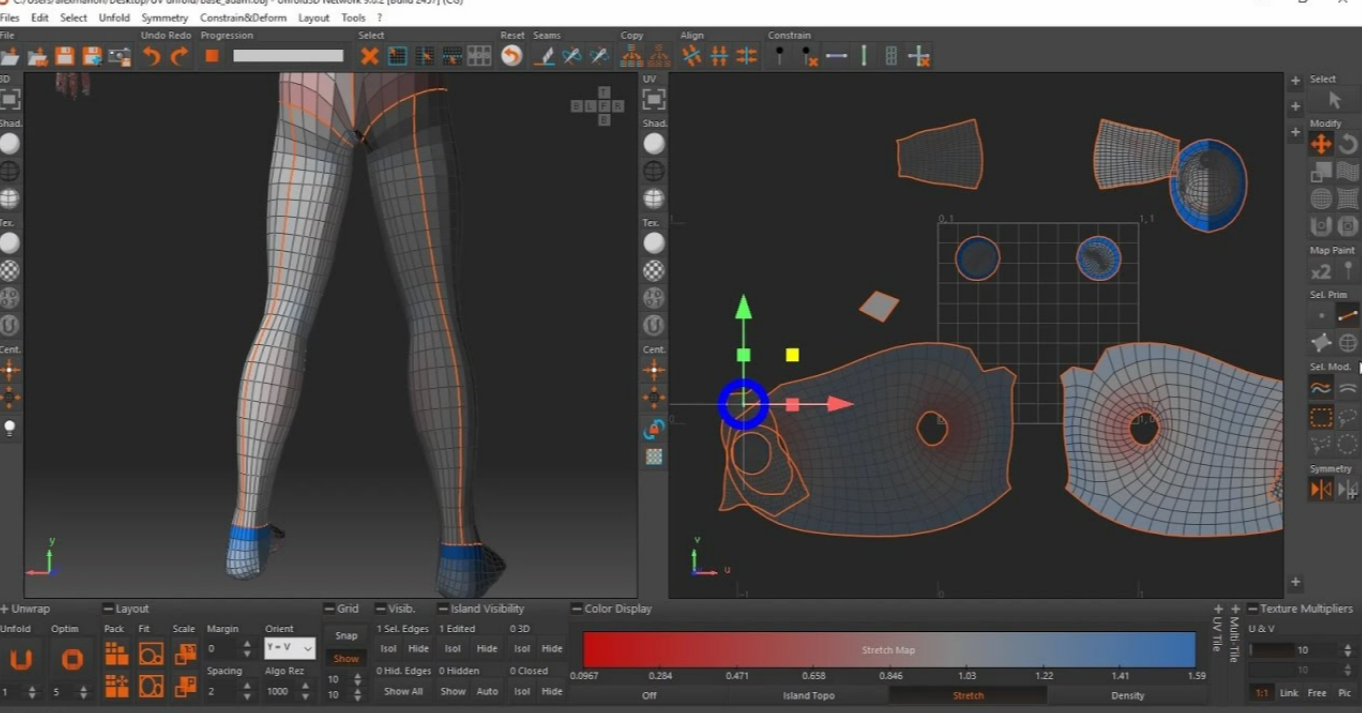The width and height of the screenshot is (1362, 713).
Task: Click the Undo arrow icon
Action: (x=151, y=56)
